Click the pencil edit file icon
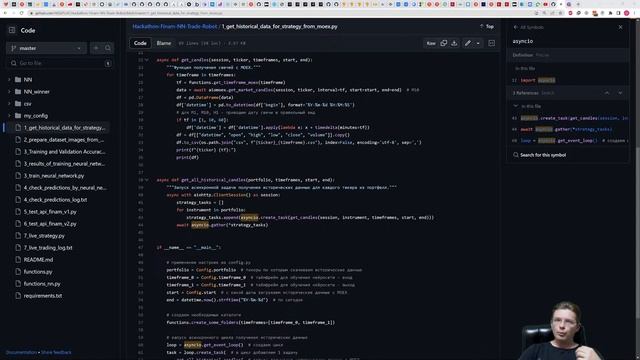 pos(468,43)
